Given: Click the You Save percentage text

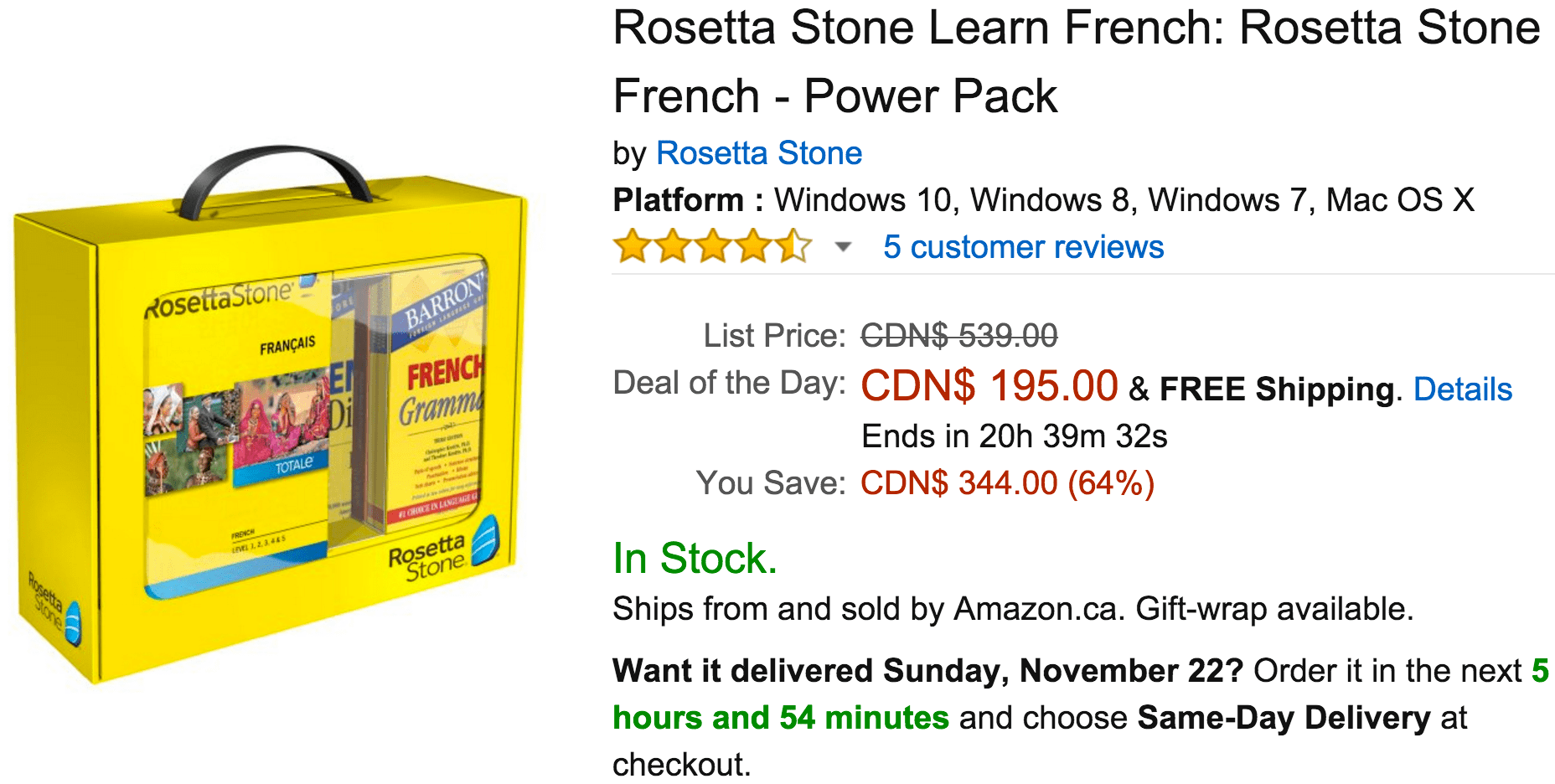Looking at the screenshot, I should click(1005, 482).
